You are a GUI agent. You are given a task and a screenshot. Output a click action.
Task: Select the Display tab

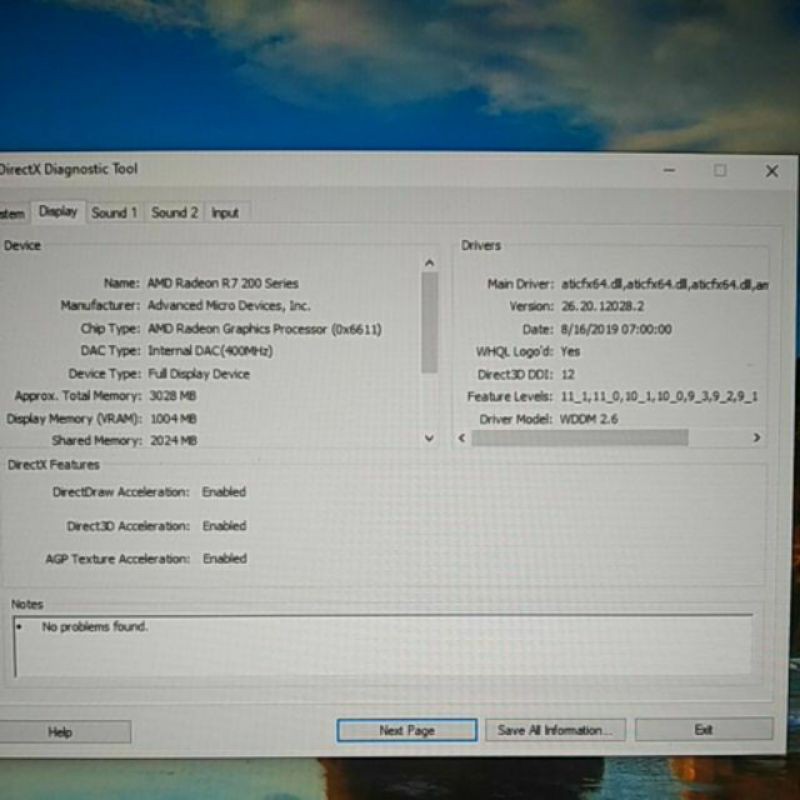(x=58, y=212)
